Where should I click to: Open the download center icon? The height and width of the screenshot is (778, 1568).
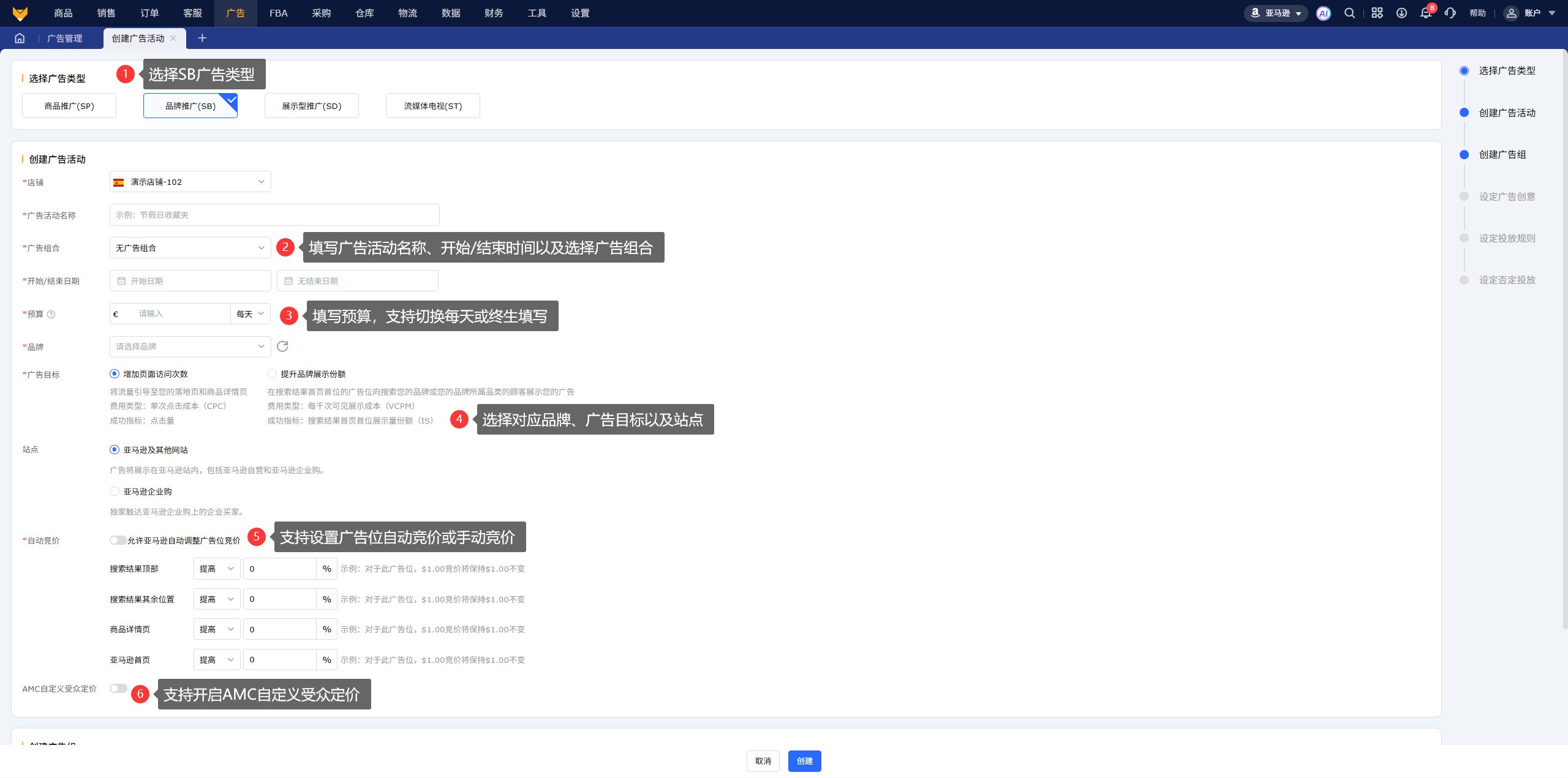click(x=1401, y=13)
